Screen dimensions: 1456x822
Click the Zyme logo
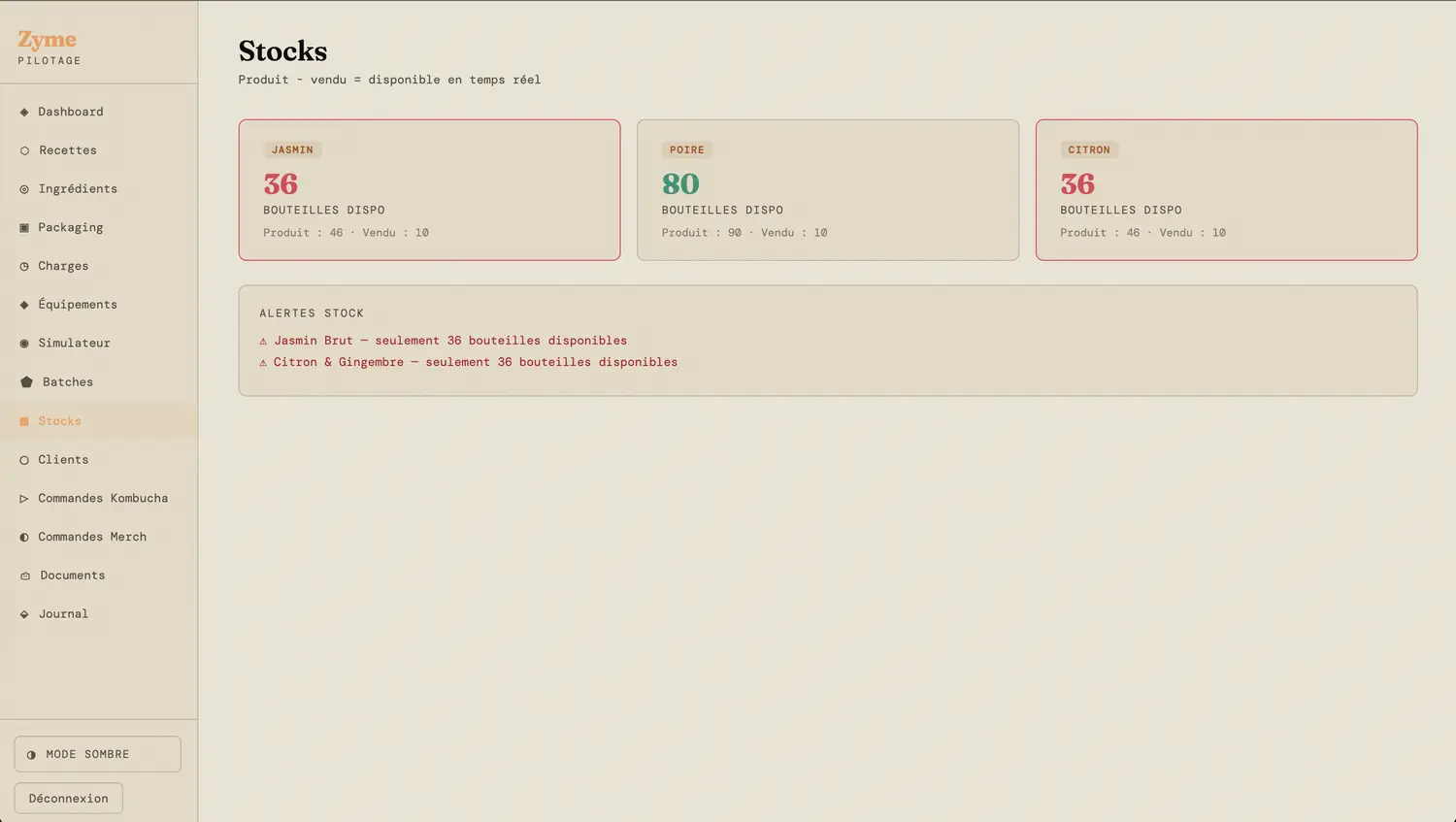point(47,40)
